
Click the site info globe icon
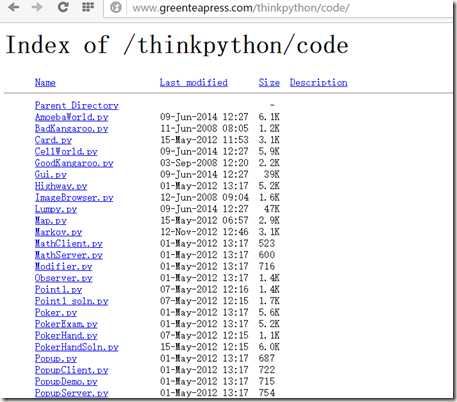pos(115,7)
